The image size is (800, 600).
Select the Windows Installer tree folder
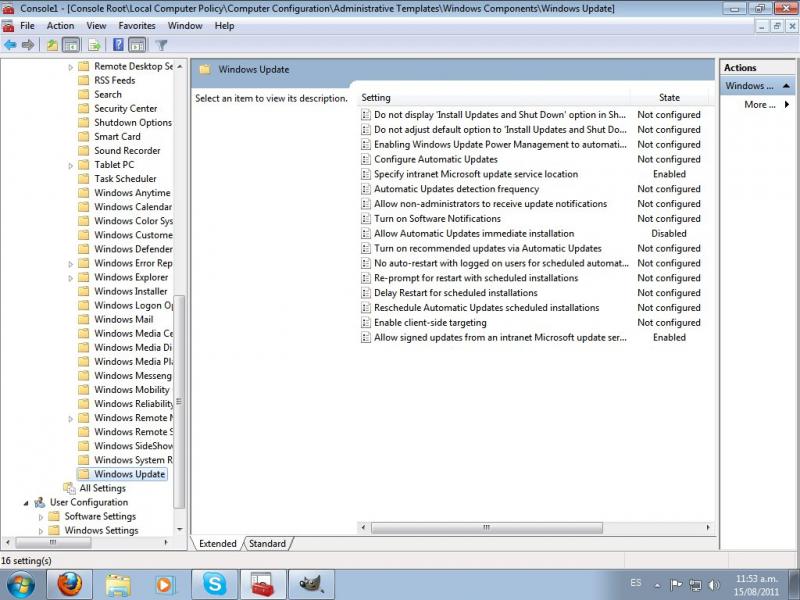[x=131, y=291]
